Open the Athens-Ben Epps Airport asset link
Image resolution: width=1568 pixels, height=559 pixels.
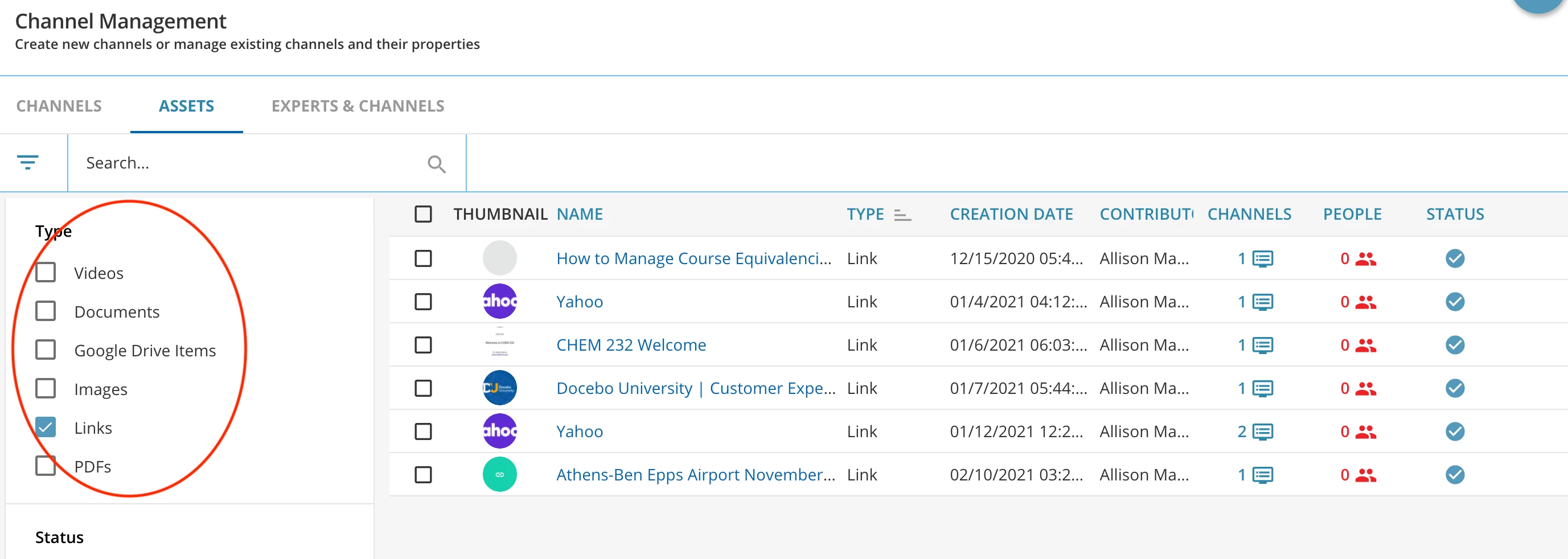pyautogui.click(x=695, y=475)
